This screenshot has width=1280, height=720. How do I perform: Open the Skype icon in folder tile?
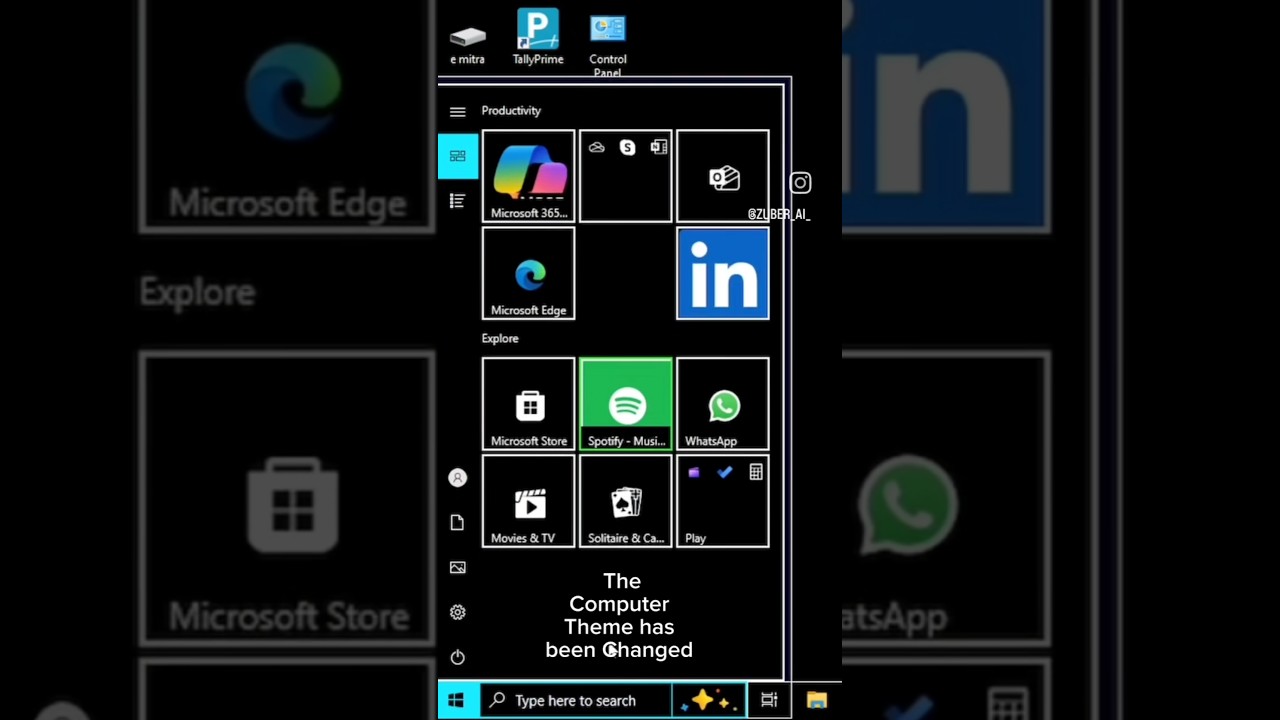pyautogui.click(x=627, y=147)
